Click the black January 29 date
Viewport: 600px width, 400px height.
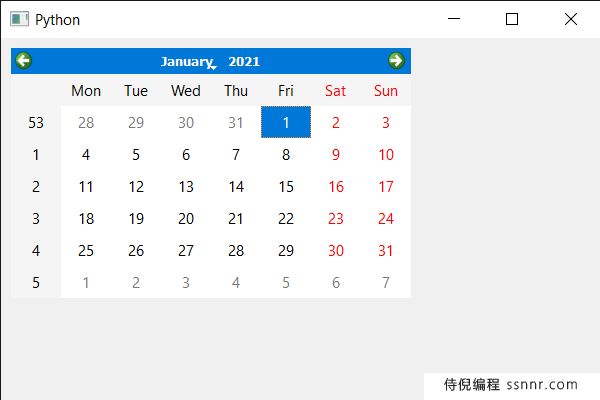286,250
